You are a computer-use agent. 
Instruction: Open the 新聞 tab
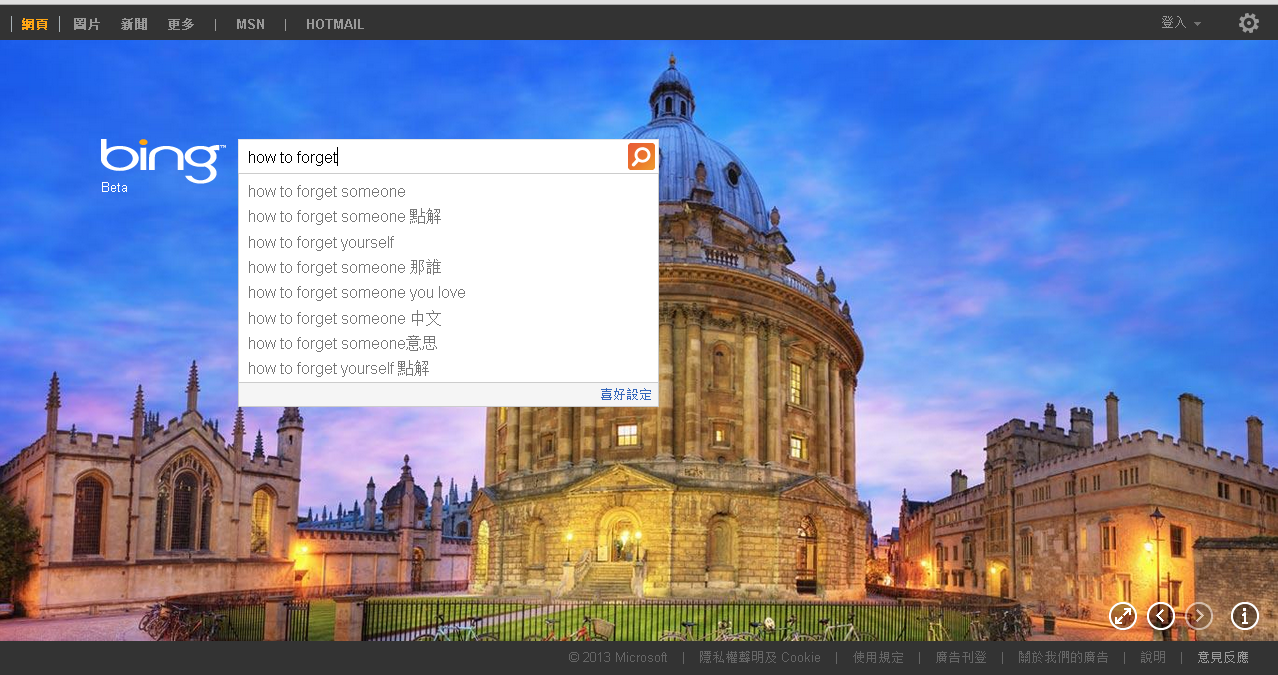coord(134,24)
